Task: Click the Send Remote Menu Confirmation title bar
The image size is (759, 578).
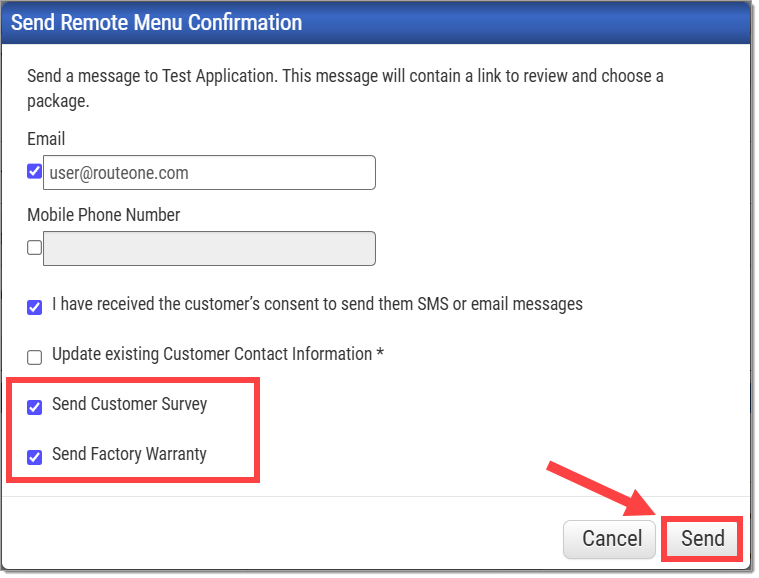Action: [376, 23]
